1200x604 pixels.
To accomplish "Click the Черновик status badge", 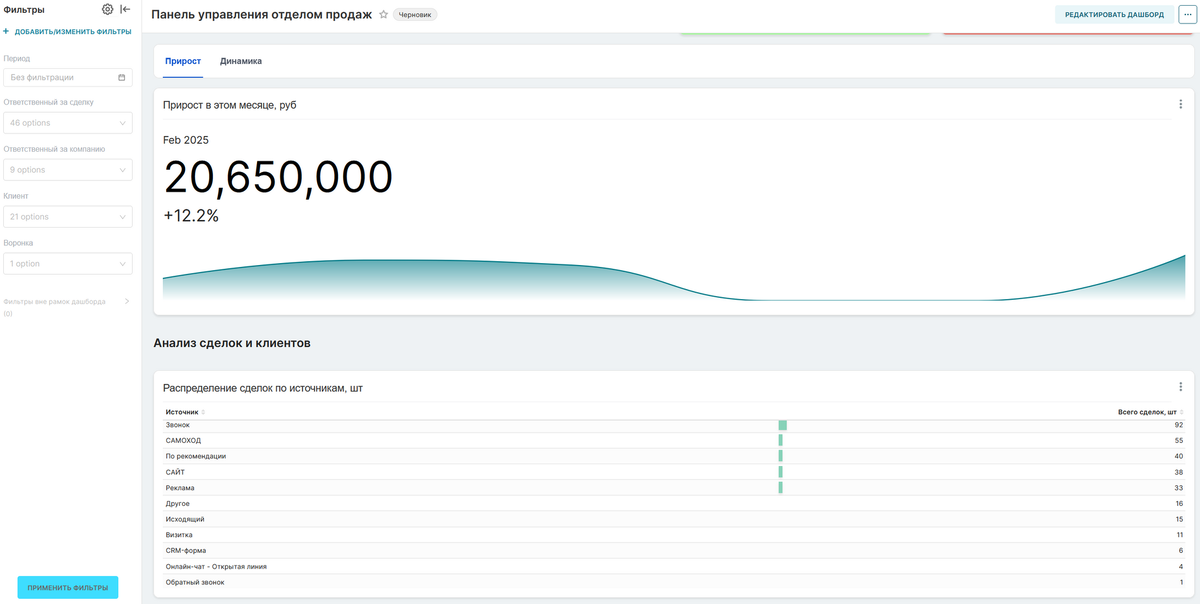I will [x=415, y=15].
